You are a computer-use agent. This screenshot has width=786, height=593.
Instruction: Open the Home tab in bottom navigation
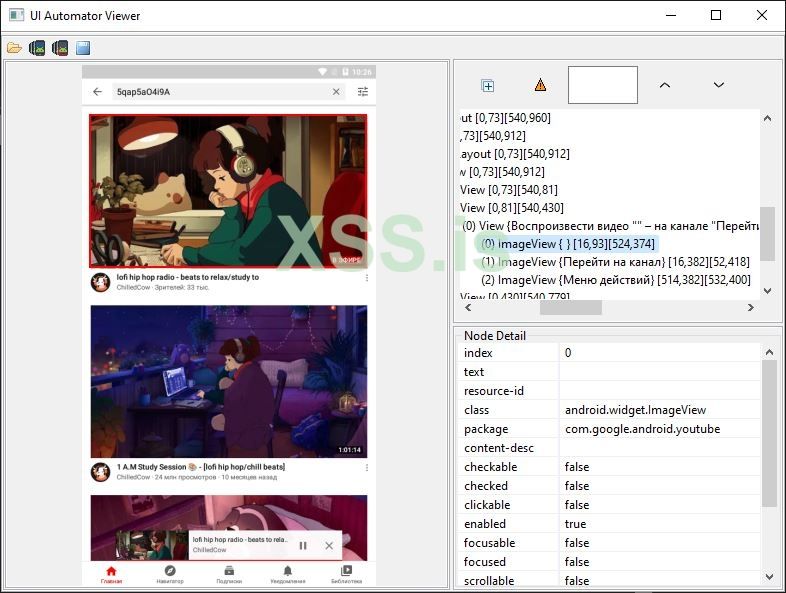click(x=111, y=574)
